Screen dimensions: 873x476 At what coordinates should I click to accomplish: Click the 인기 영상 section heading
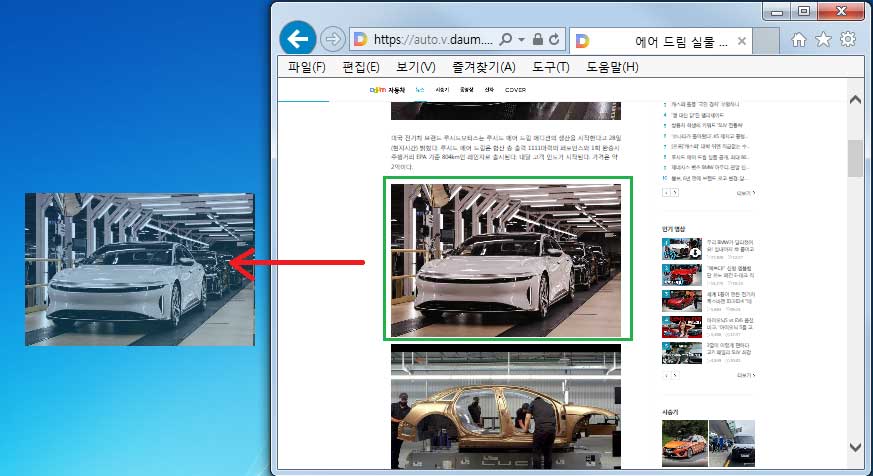pyautogui.click(x=674, y=229)
